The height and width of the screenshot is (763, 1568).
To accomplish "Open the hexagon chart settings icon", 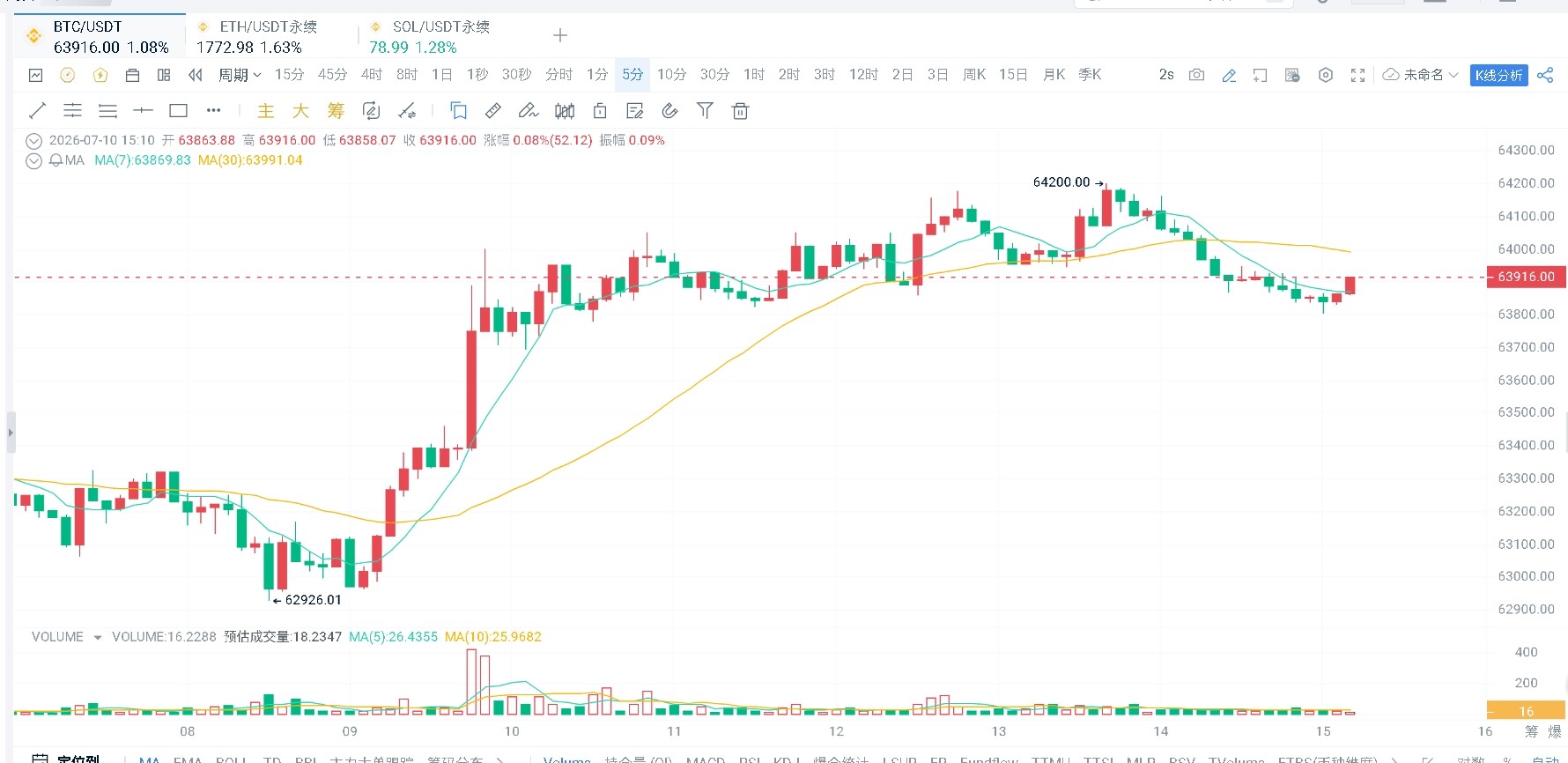I will click(1326, 75).
